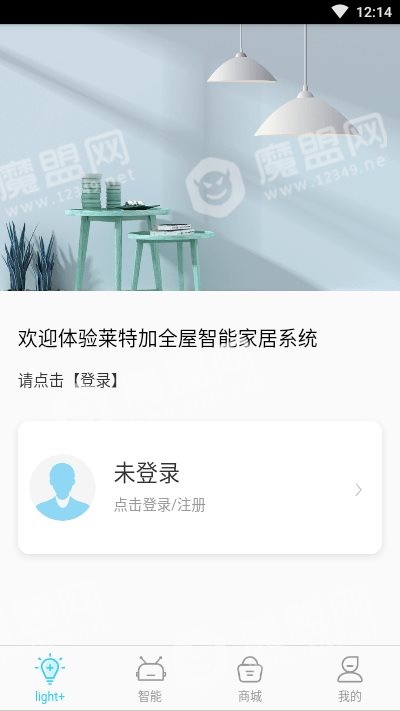
Task: Select the 我的 tab label
Action: point(350,696)
